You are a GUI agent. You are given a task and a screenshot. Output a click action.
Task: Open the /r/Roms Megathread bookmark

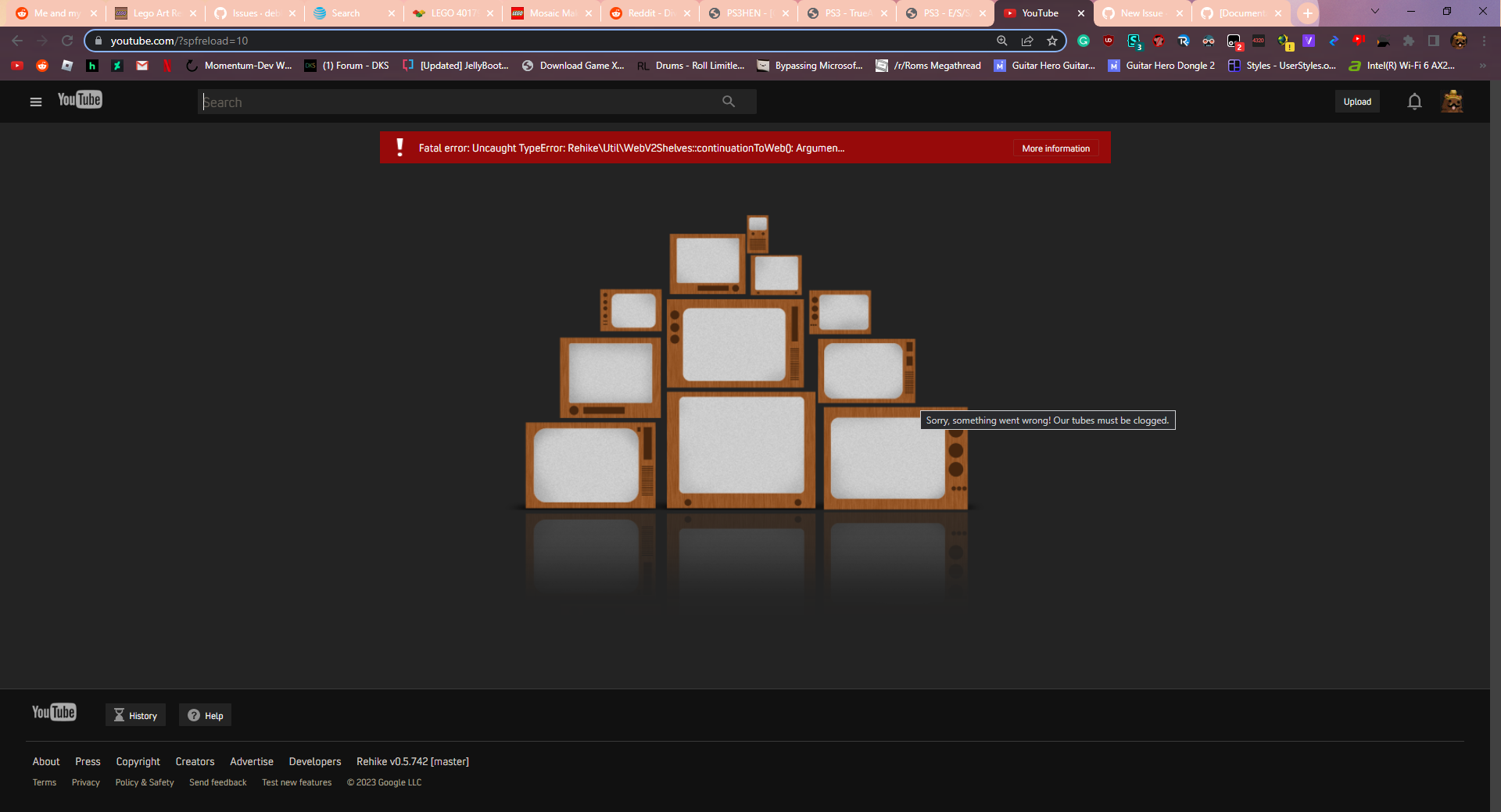(x=928, y=66)
